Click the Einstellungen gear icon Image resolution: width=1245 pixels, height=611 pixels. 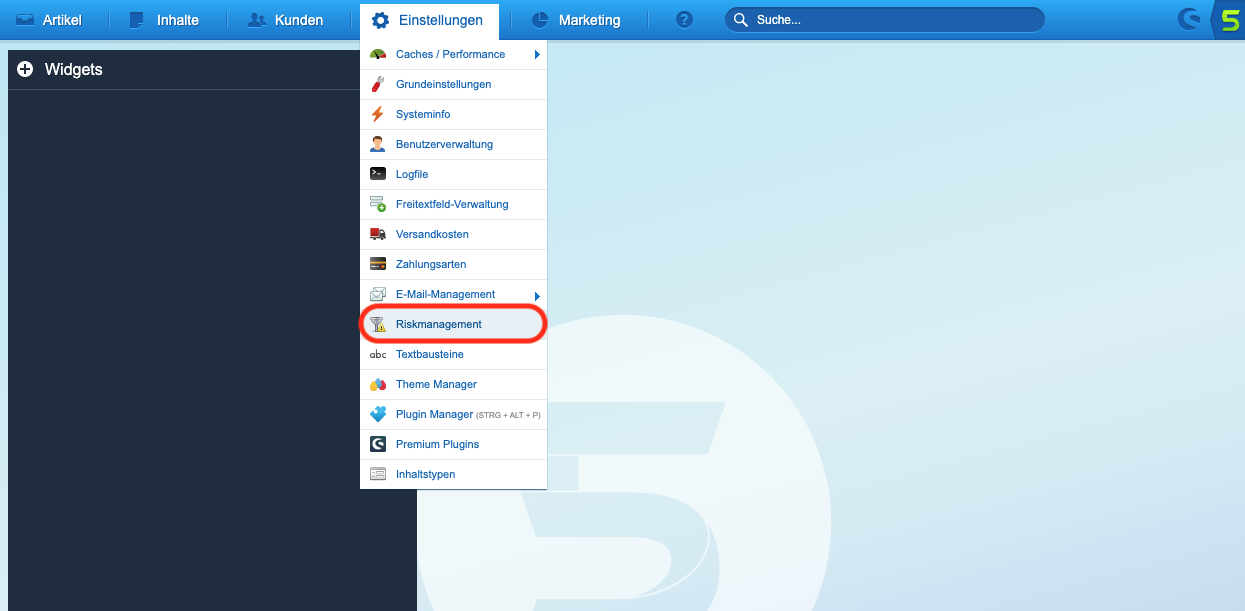(x=380, y=20)
